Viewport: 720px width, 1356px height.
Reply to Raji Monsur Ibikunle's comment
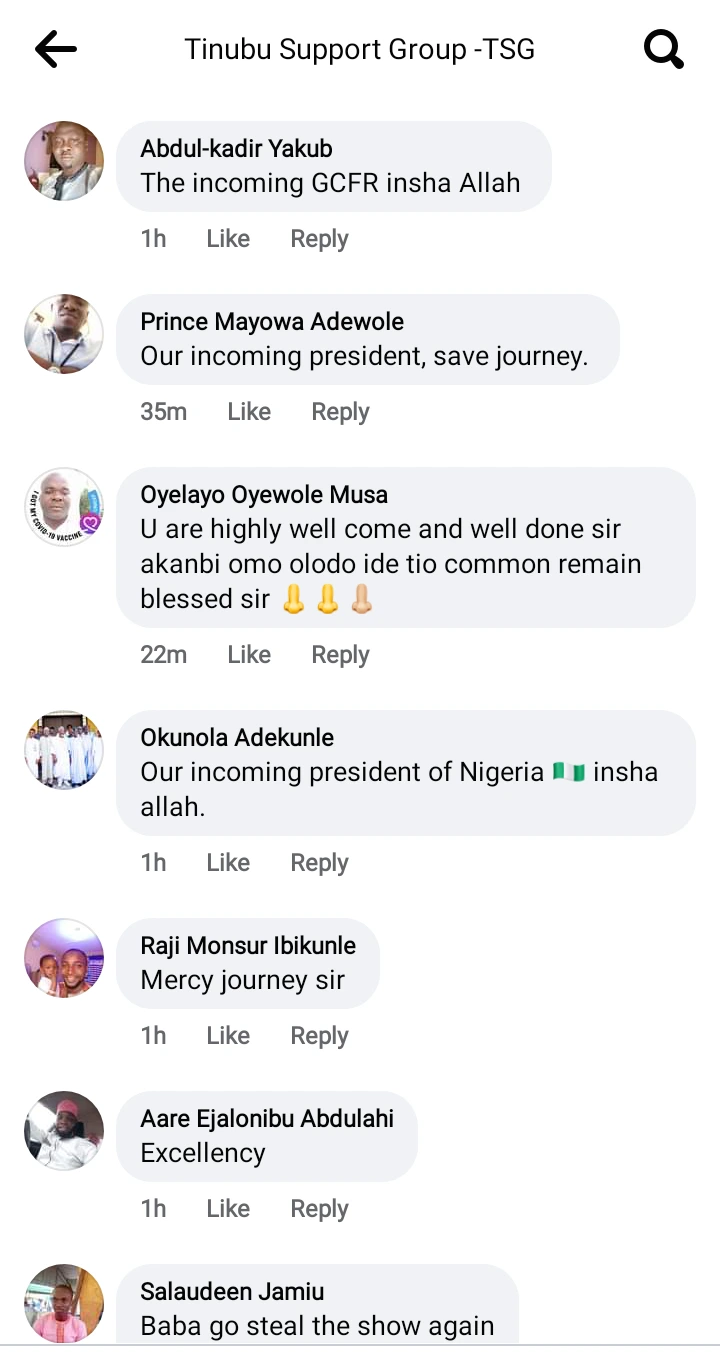click(x=319, y=1036)
